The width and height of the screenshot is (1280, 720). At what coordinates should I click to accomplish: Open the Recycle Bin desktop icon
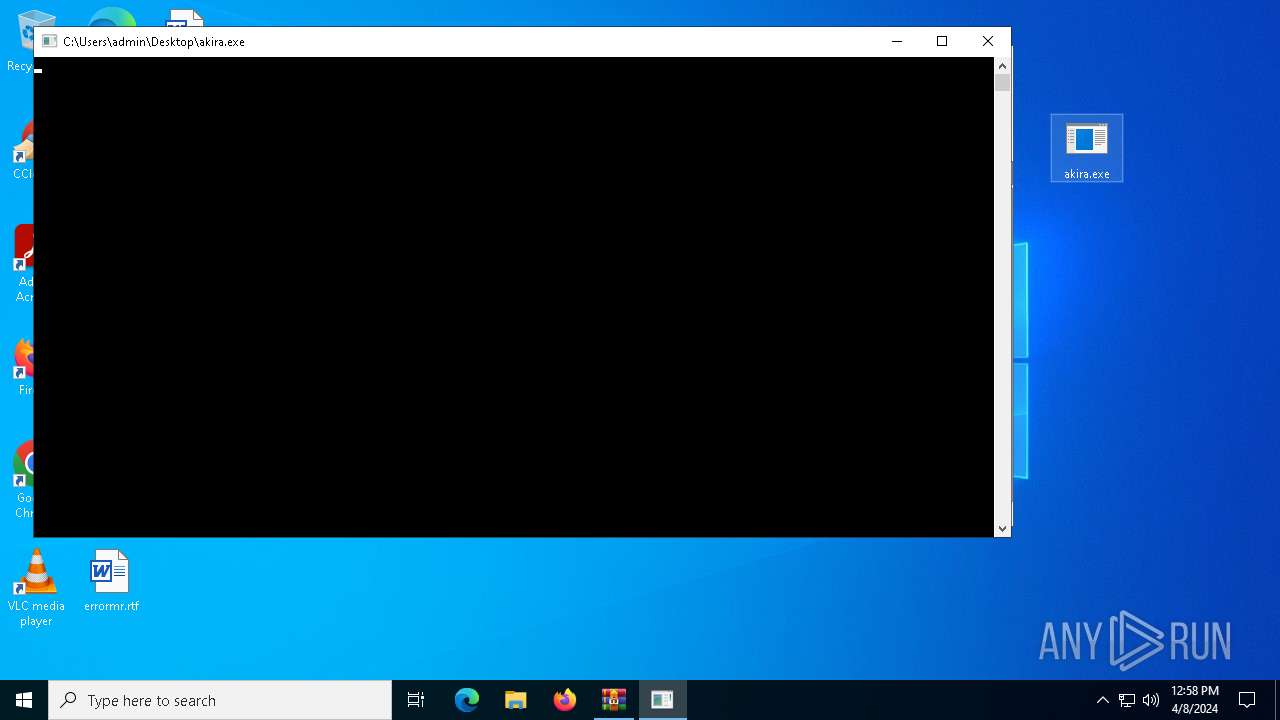19,40
